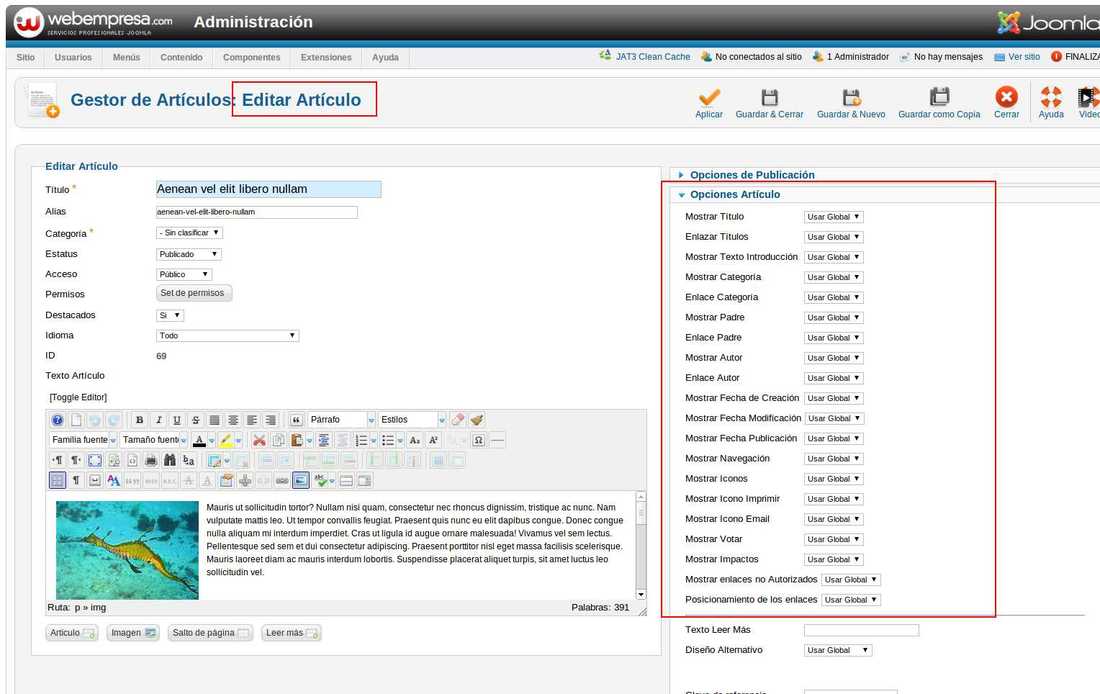
Task: Open the Usuarios menu
Action: point(73,58)
